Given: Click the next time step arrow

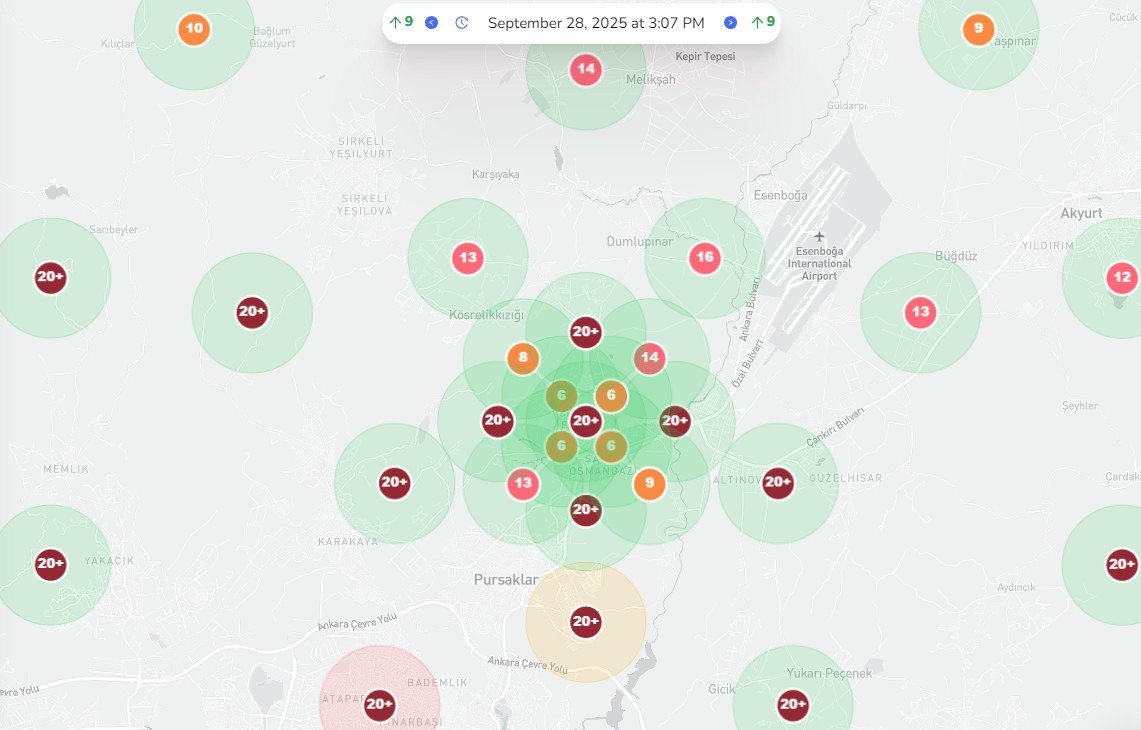Looking at the screenshot, I should click(x=730, y=22).
